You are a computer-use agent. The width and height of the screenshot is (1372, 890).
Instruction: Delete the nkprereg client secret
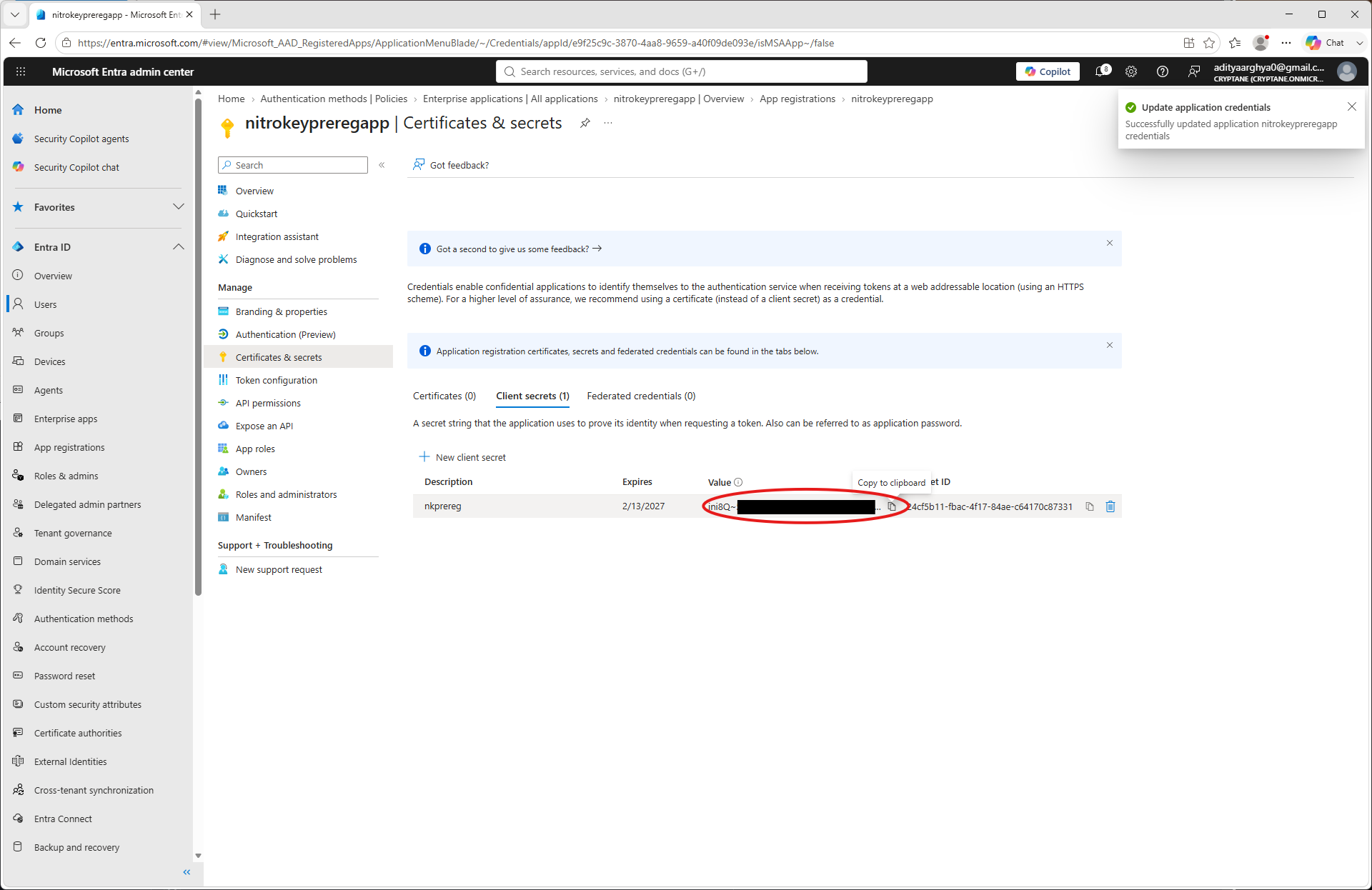click(1110, 506)
